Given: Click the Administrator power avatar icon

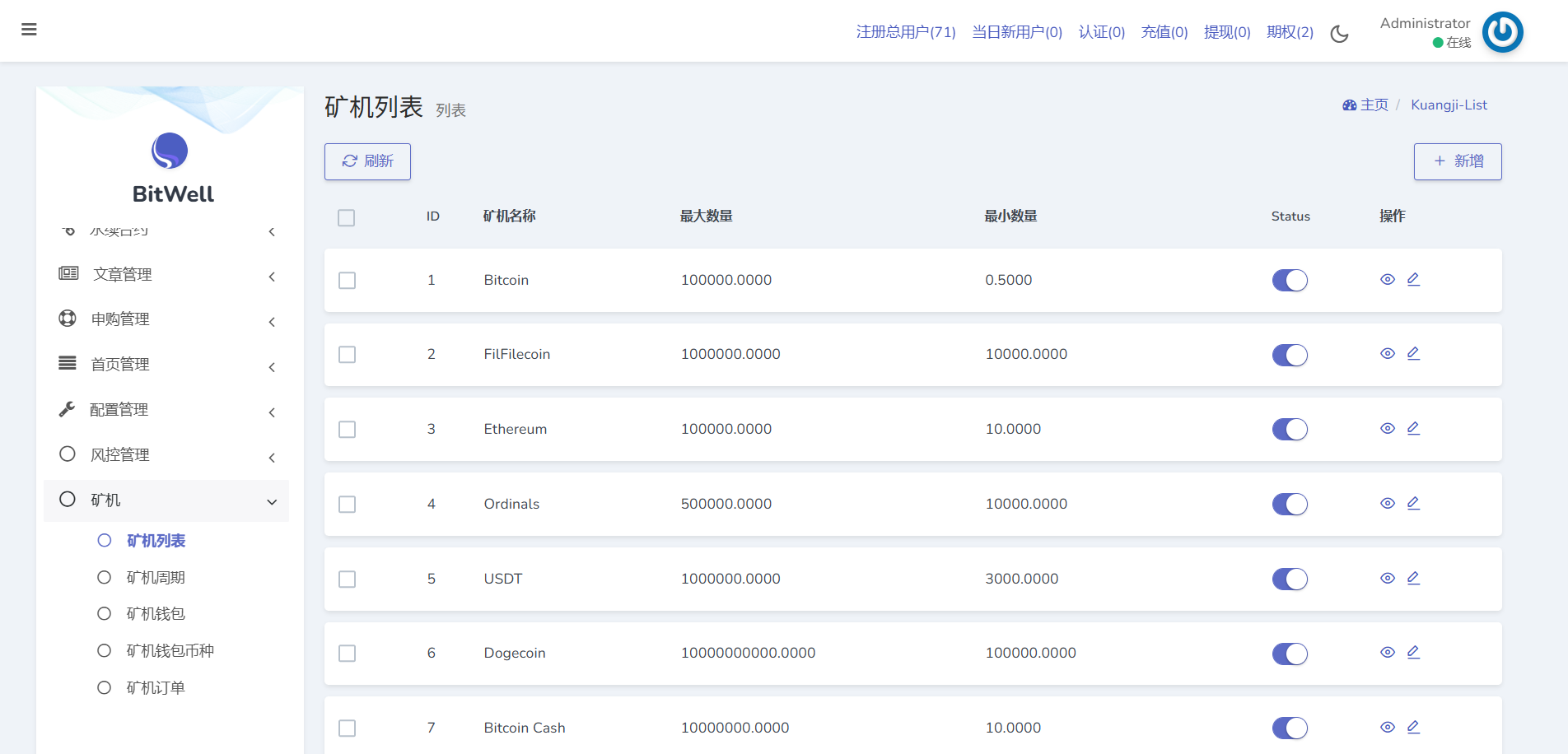Looking at the screenshot, I should pyautogui.click(x=1502, y=32).
